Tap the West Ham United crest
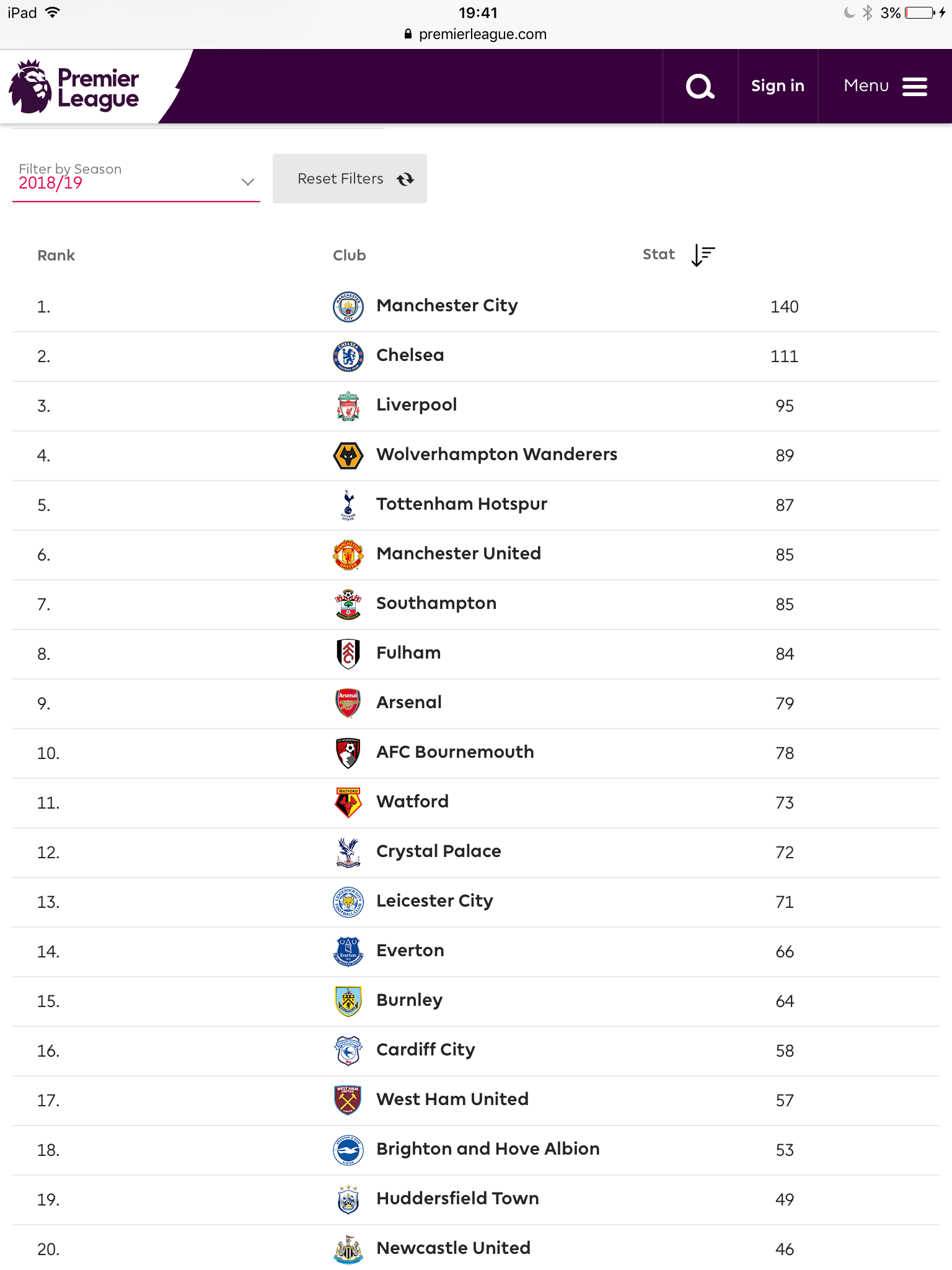The image size is (952, 1270). [x=348, y=1100]
